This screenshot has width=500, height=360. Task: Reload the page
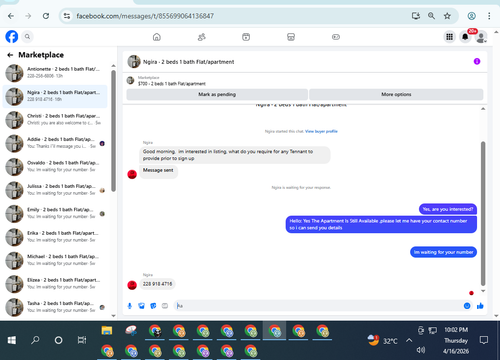tap(46, 16)
